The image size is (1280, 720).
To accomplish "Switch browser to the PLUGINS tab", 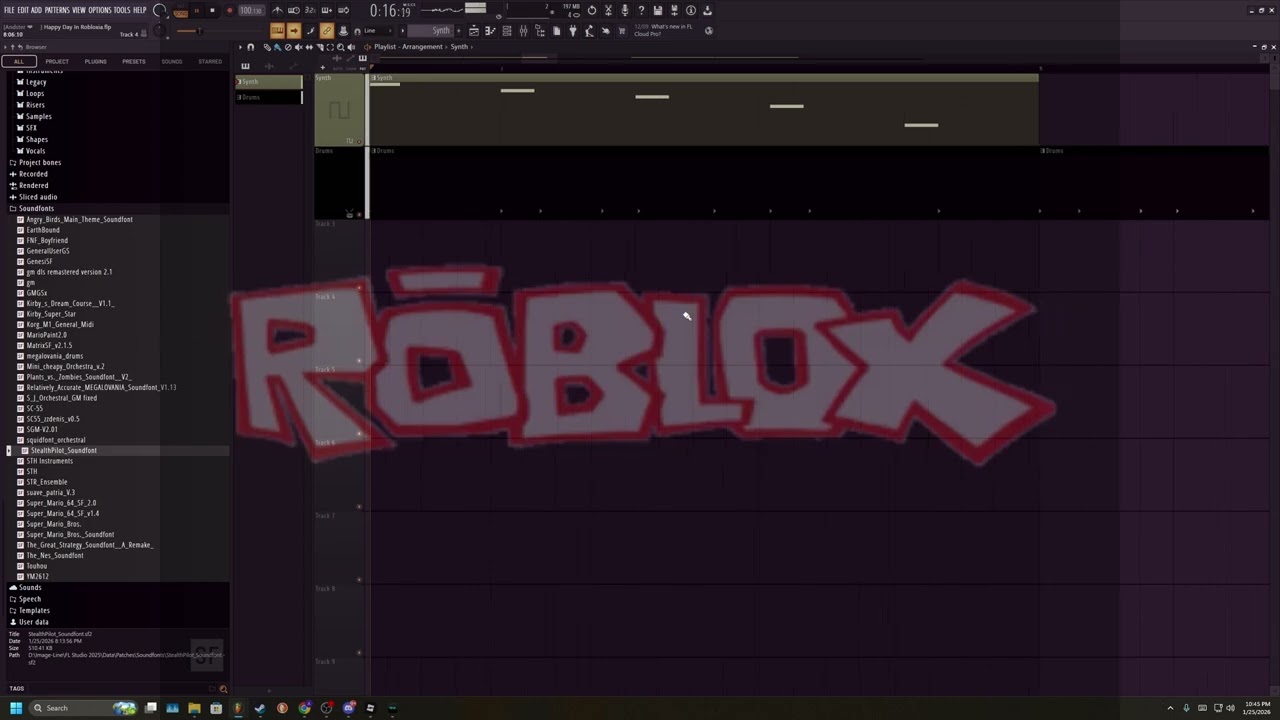I will click(x=95, y=61).
